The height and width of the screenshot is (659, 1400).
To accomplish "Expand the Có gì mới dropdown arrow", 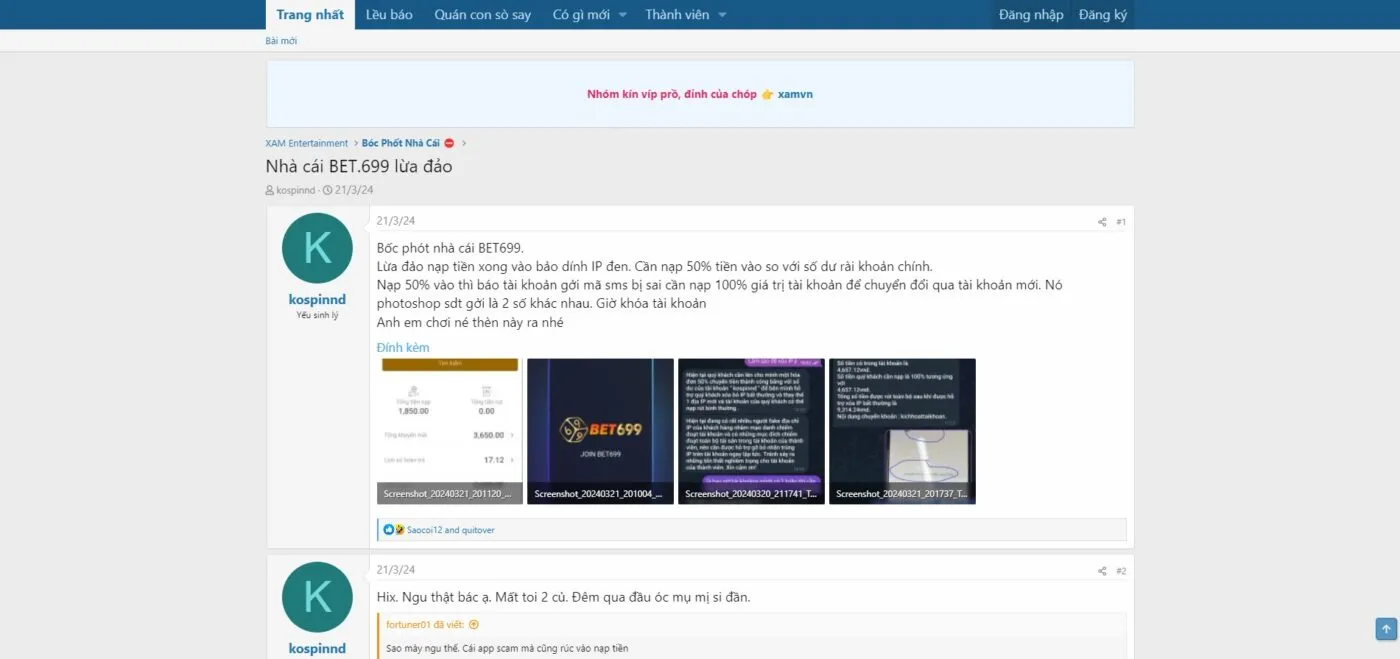I will 622,15.
